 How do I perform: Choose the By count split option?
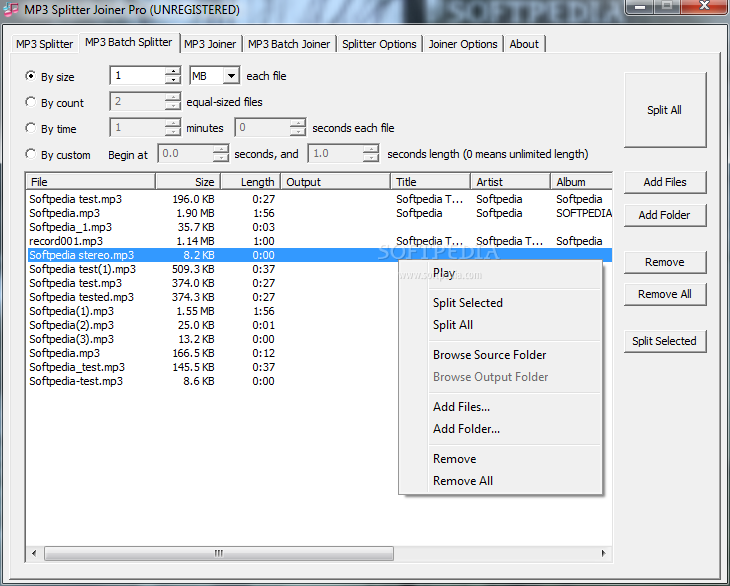coord(31,102)
